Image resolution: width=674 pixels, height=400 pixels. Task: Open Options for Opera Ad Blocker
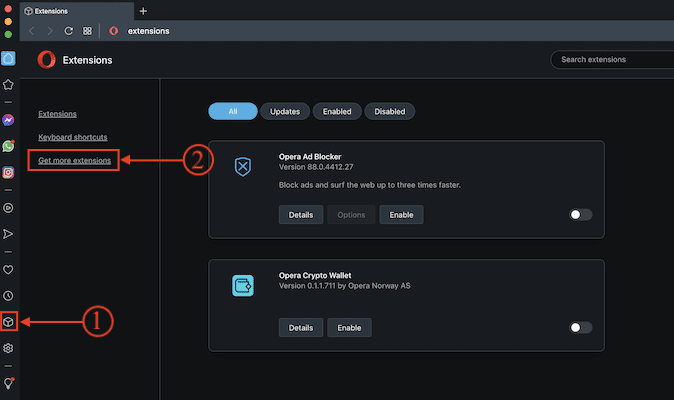(x=351, y=215)
